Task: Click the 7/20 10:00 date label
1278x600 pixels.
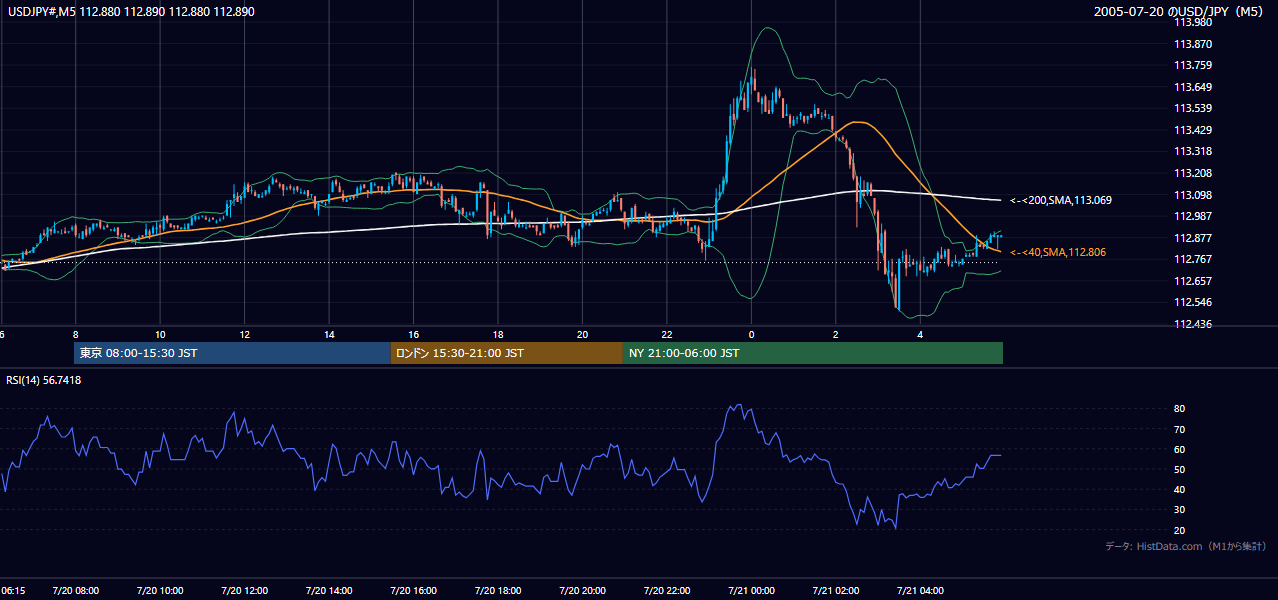Action: [x=160, y=591]
